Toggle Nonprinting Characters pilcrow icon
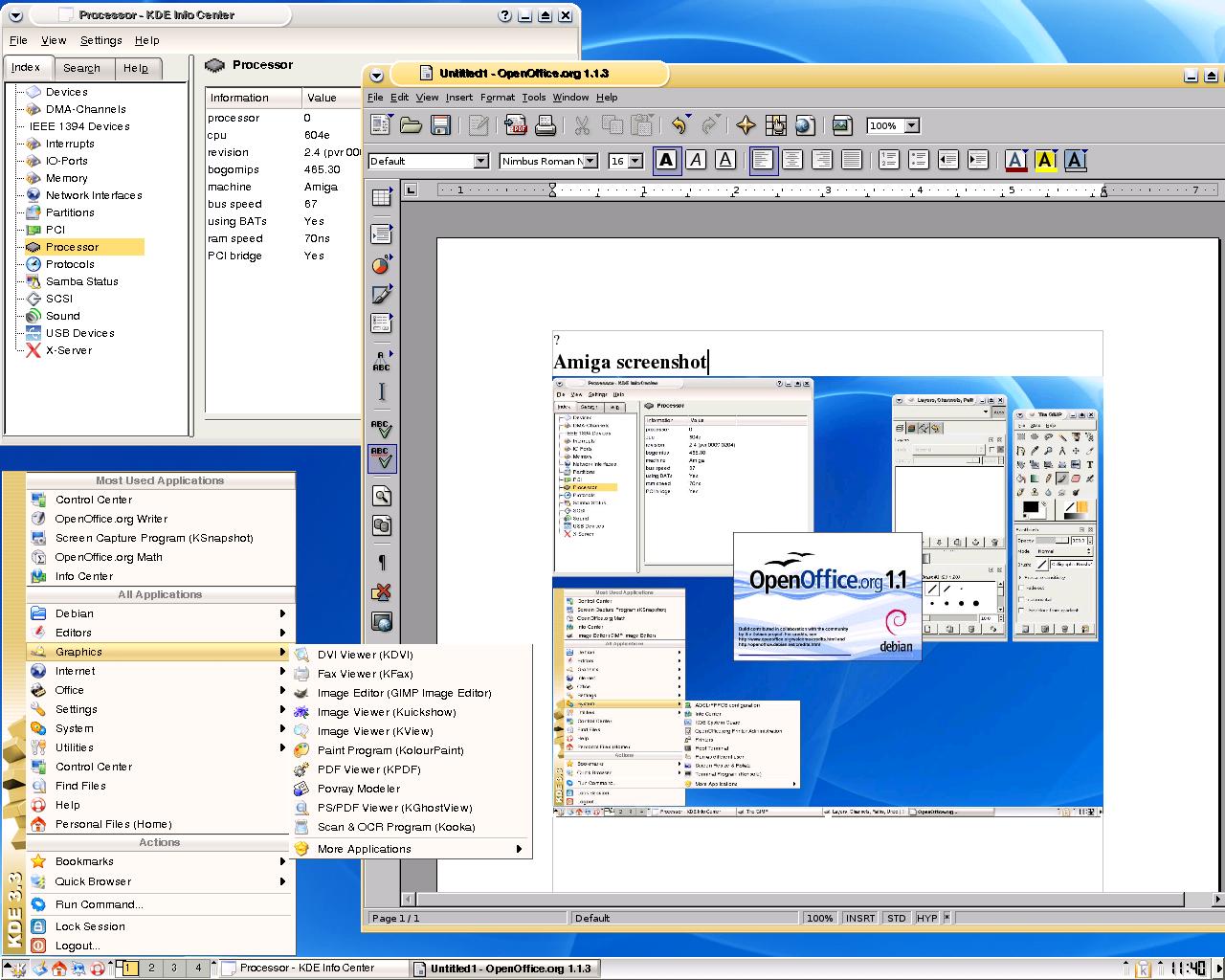 (382, 562)
